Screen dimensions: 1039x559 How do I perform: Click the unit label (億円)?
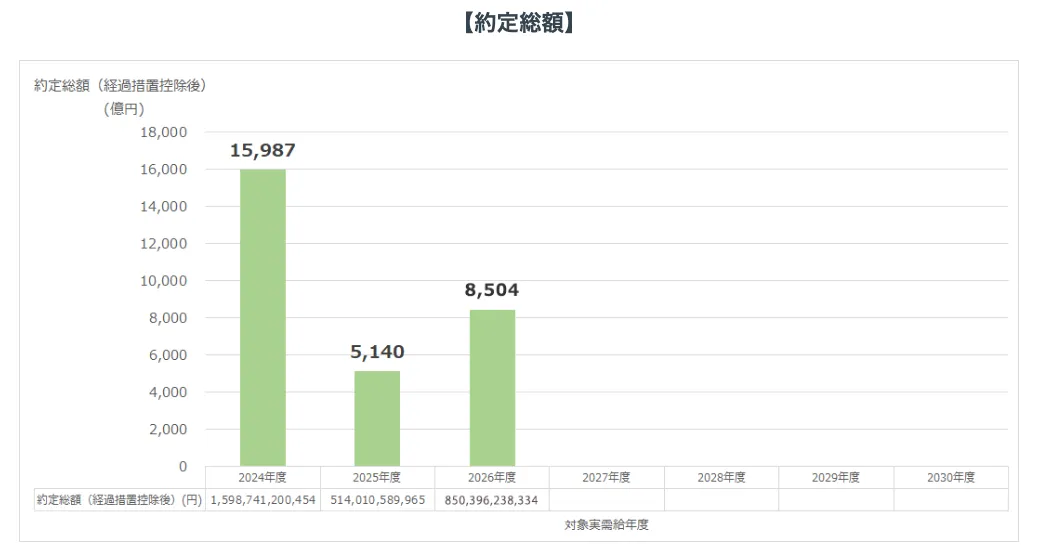pyautogui.click(x=124, y=109)
